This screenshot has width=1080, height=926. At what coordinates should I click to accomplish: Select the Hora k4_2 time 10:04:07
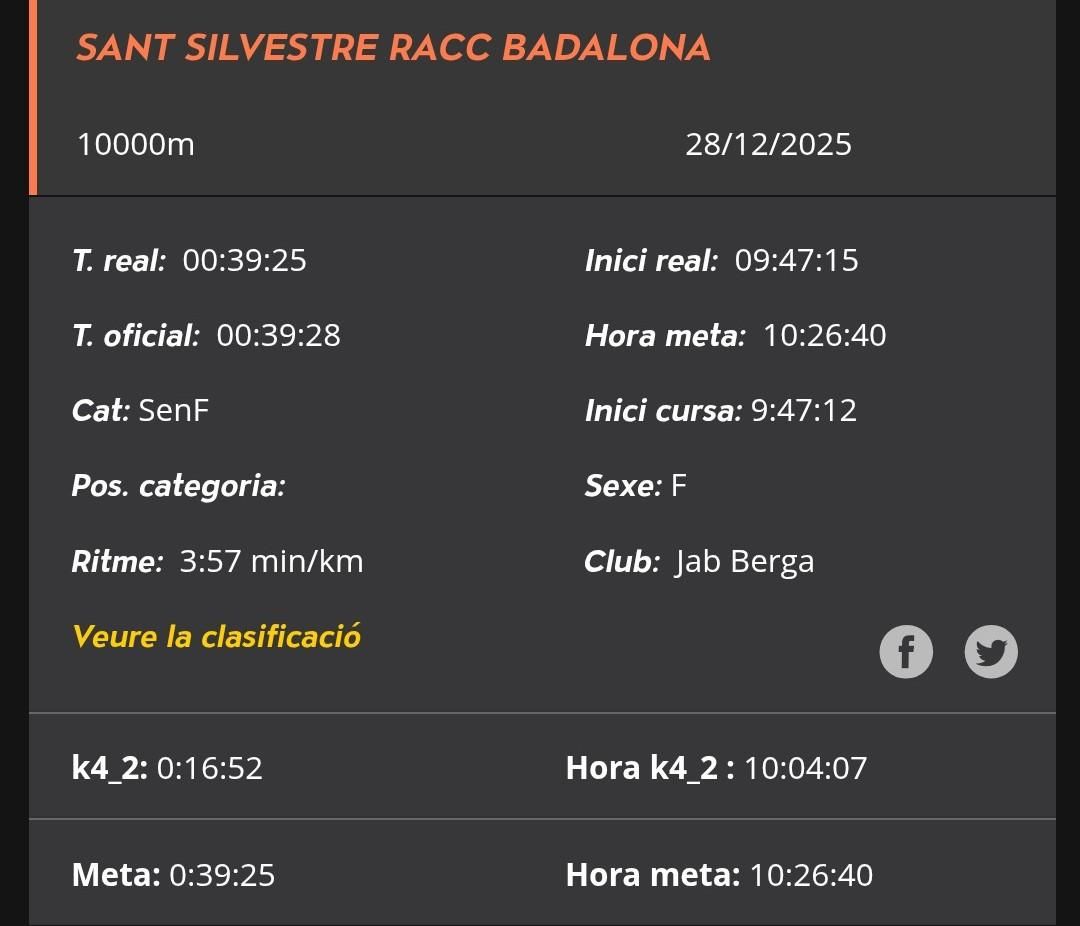pyautogui.click(x=806, y=768)
